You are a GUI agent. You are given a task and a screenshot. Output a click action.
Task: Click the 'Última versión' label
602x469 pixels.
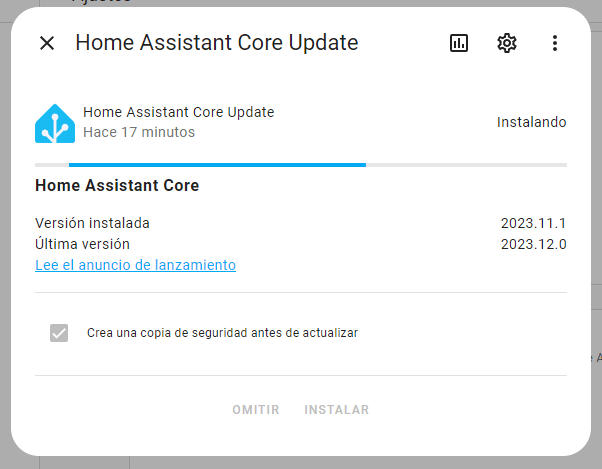(x=82, y=244)
